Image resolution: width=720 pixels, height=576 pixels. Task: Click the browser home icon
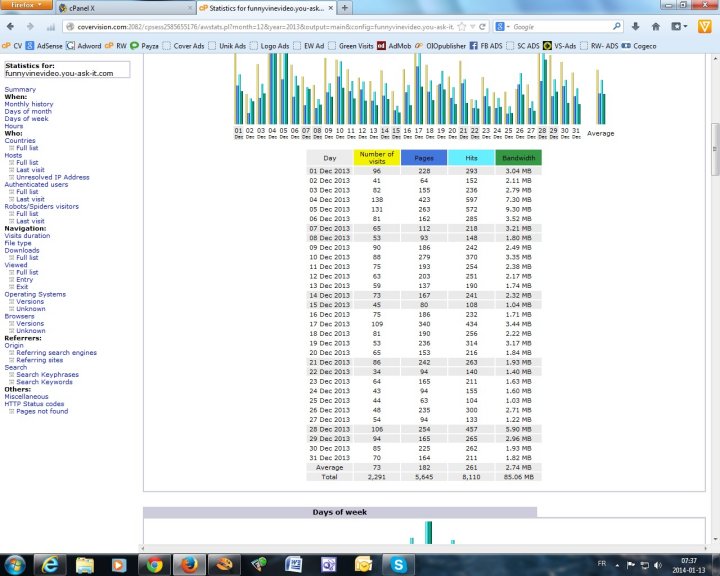tap(657, 26)
